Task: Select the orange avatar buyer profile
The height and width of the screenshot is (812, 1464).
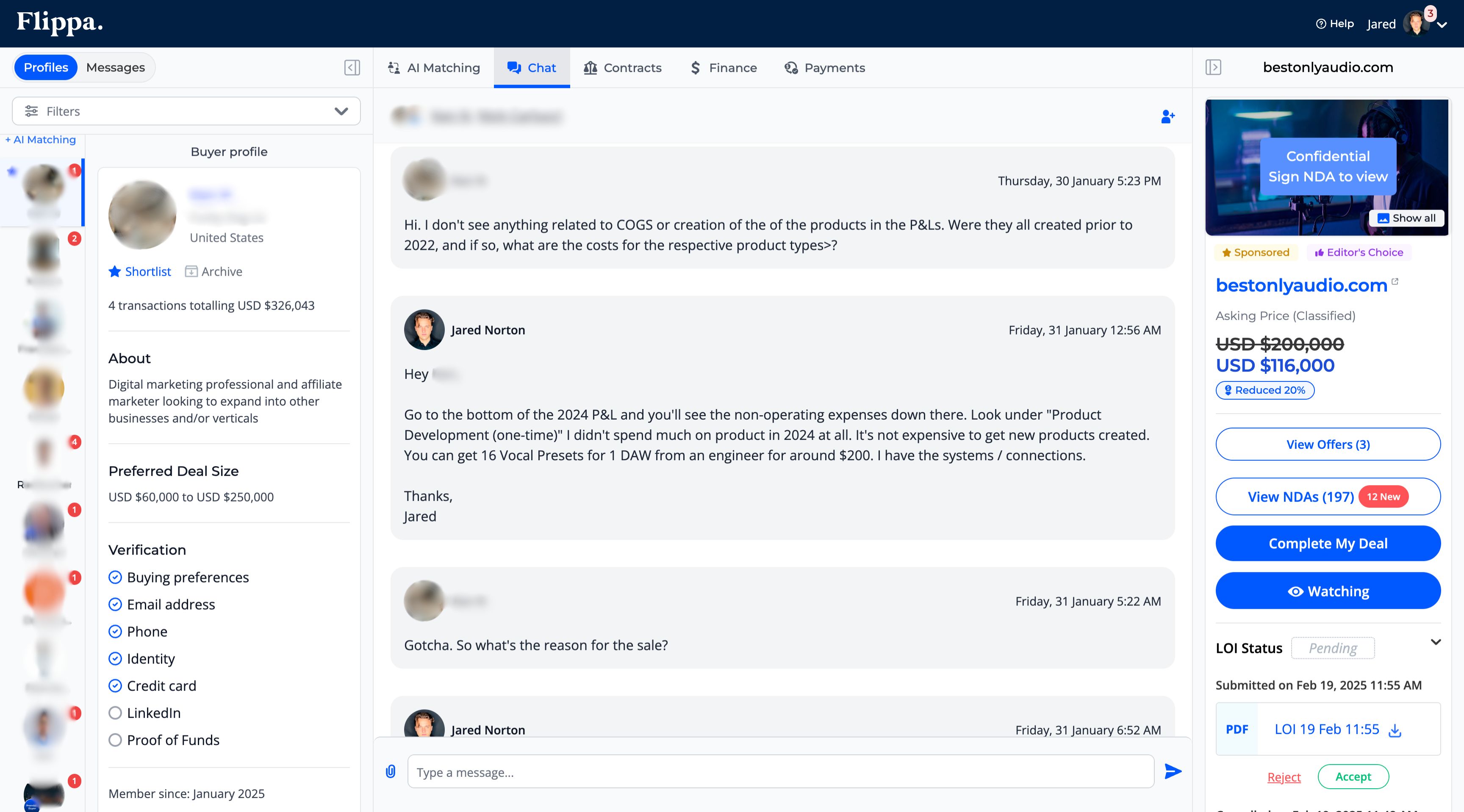Action: 44,591
